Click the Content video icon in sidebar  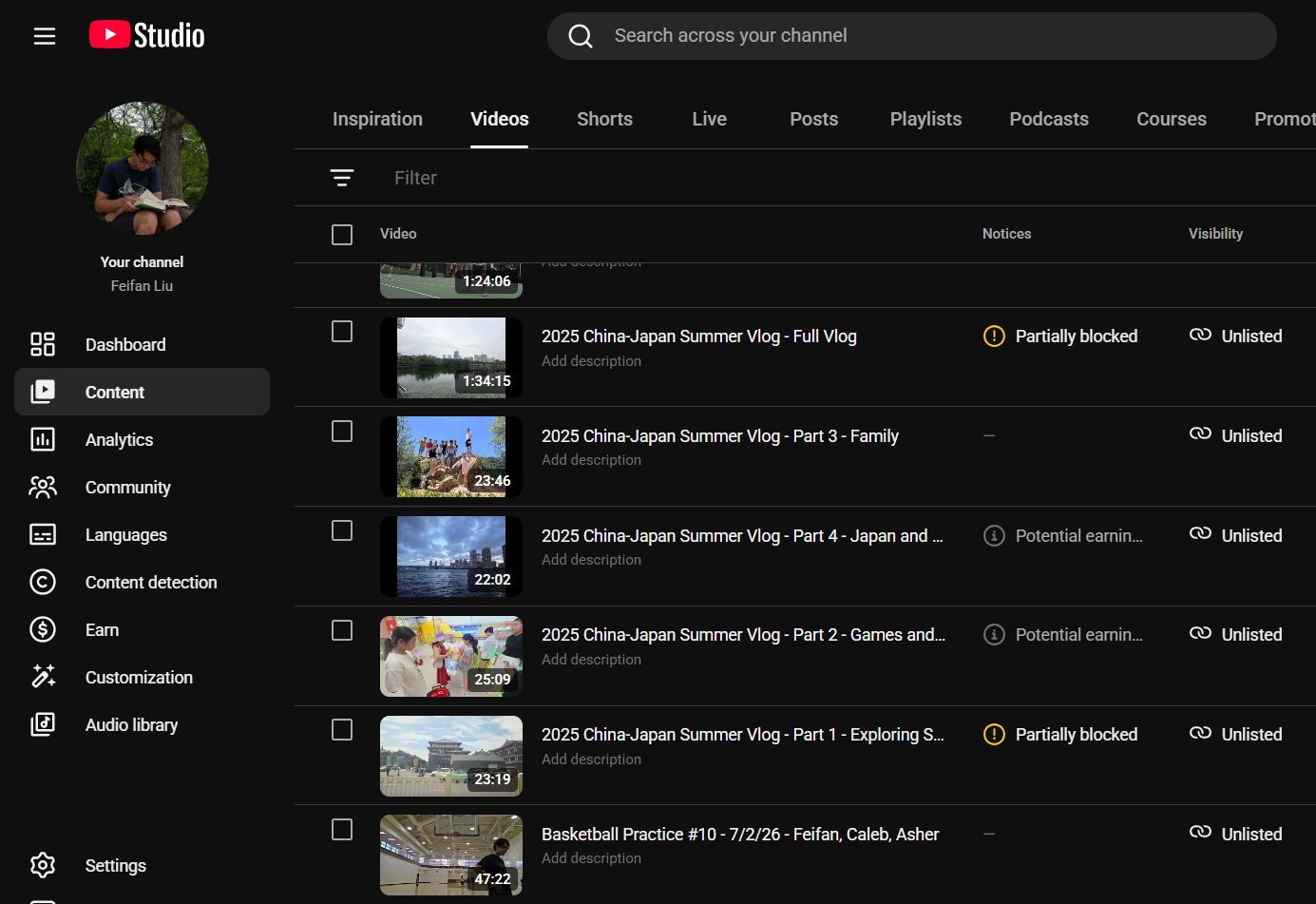43,392
